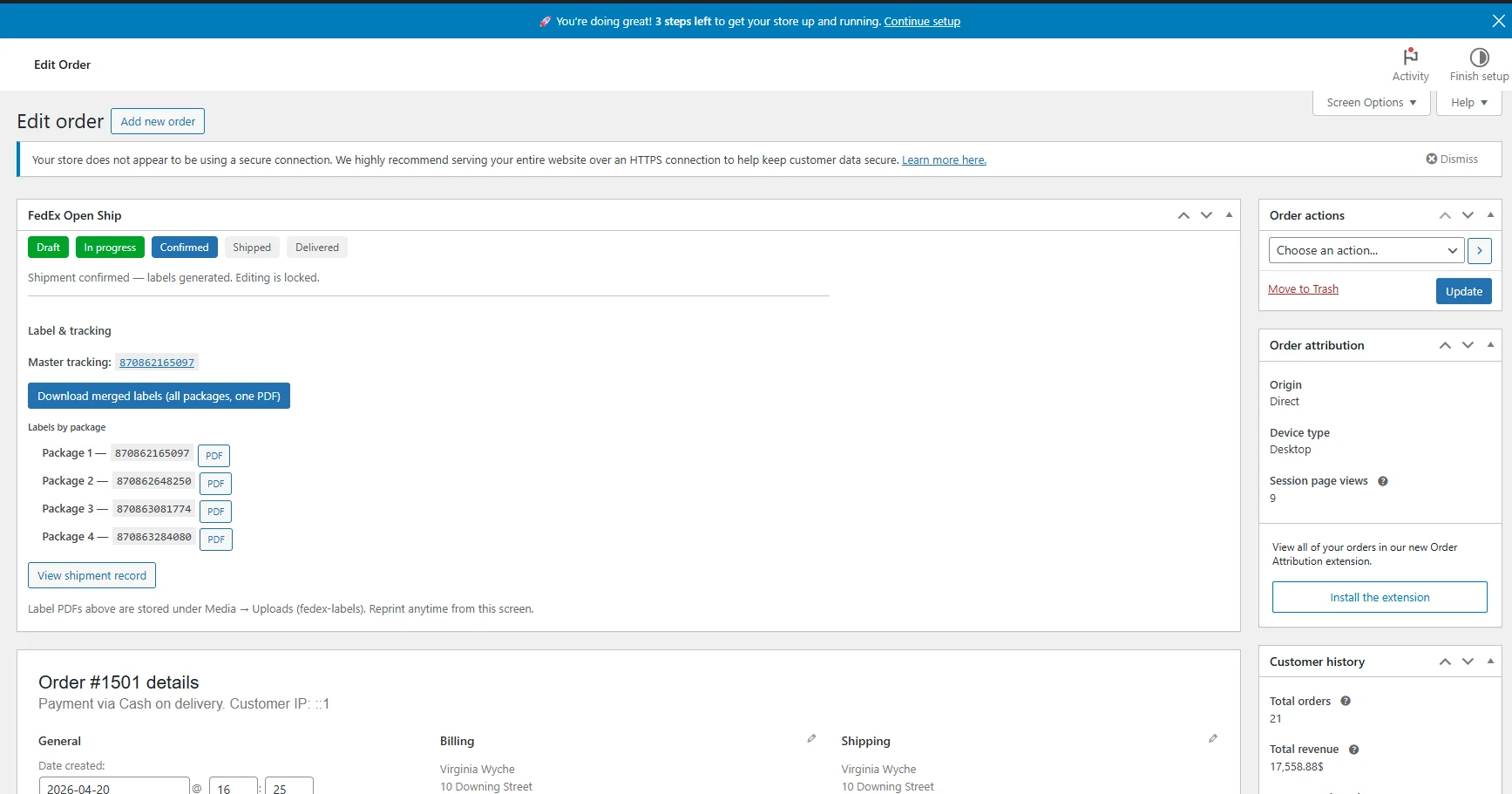Image resolution: width=1512 pixels, height=794 pixels.
Task: Move Customer history panel down
Action: pos(1468,662)
